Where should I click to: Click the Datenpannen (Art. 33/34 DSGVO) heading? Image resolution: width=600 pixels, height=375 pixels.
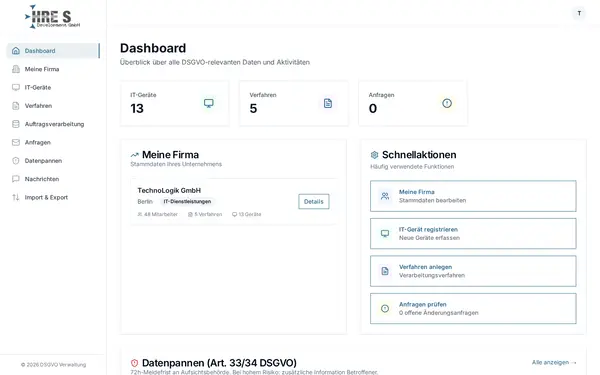pyautogui.click(x=219, y=363)
